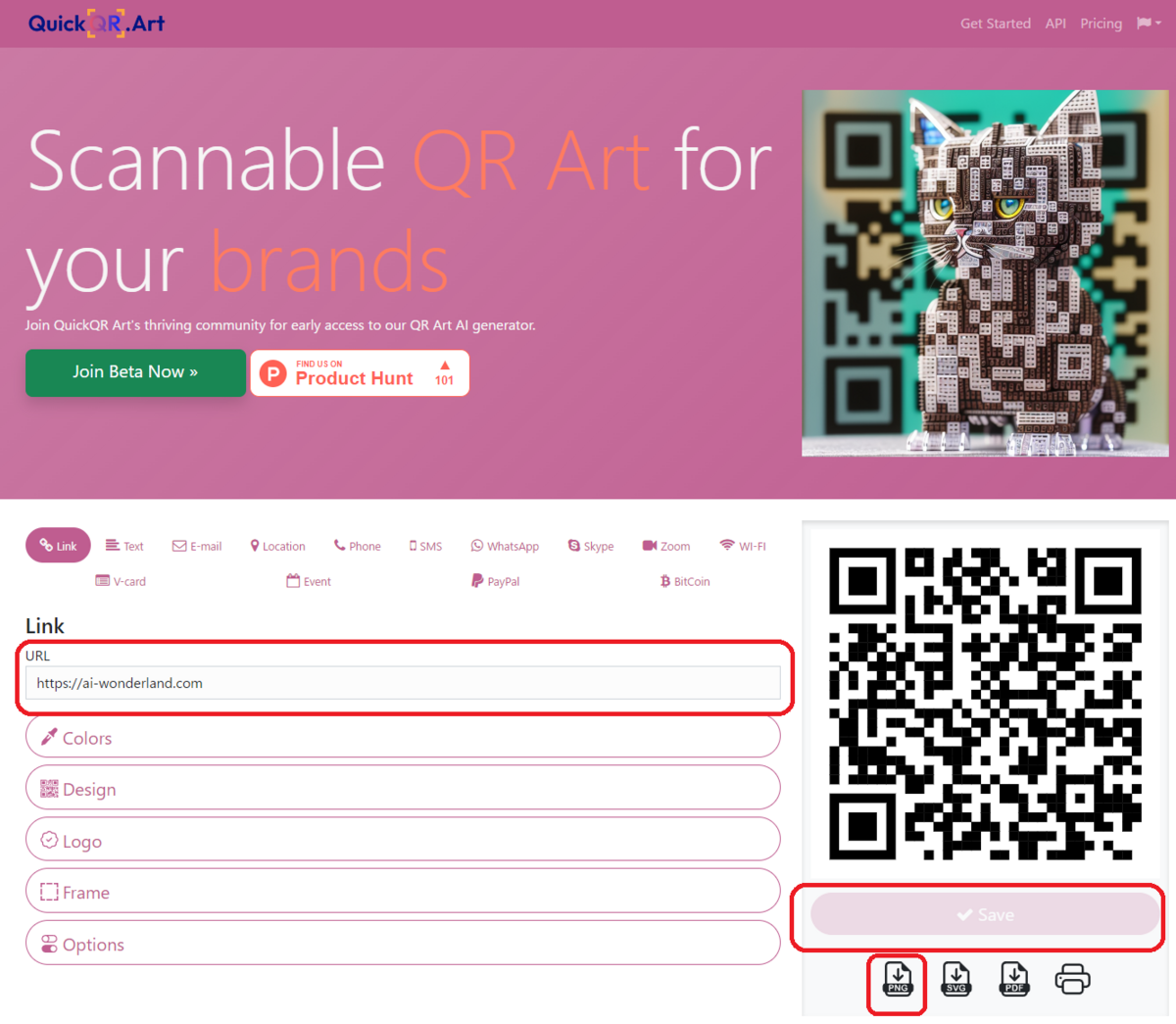Viewport: 1176px width, 1024px height.
Task: Download the QR code as PNG
Action: [x=898, y=978]
